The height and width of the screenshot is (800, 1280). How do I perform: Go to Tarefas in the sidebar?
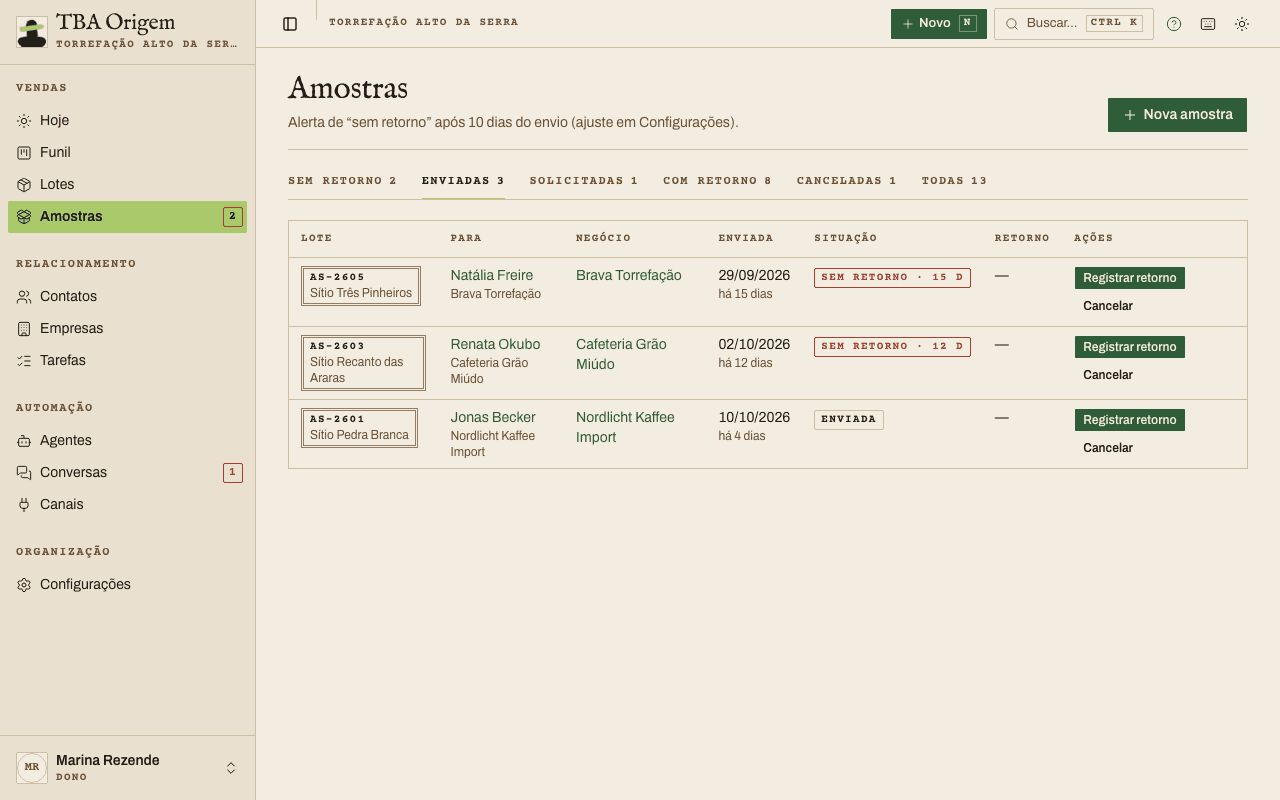tap(127, 360)
